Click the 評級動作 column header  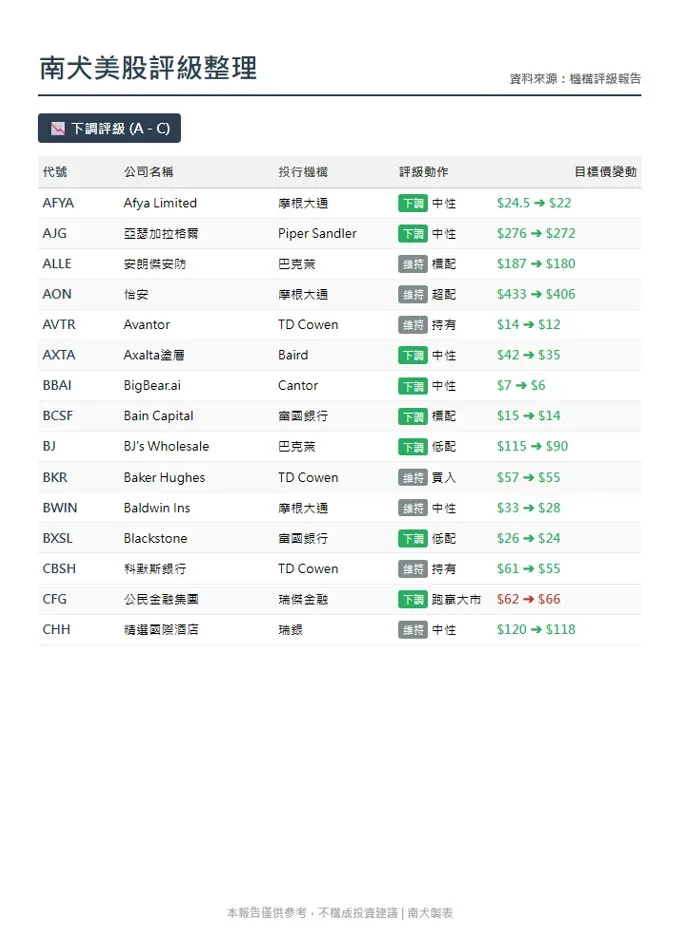tap(424, 172)
